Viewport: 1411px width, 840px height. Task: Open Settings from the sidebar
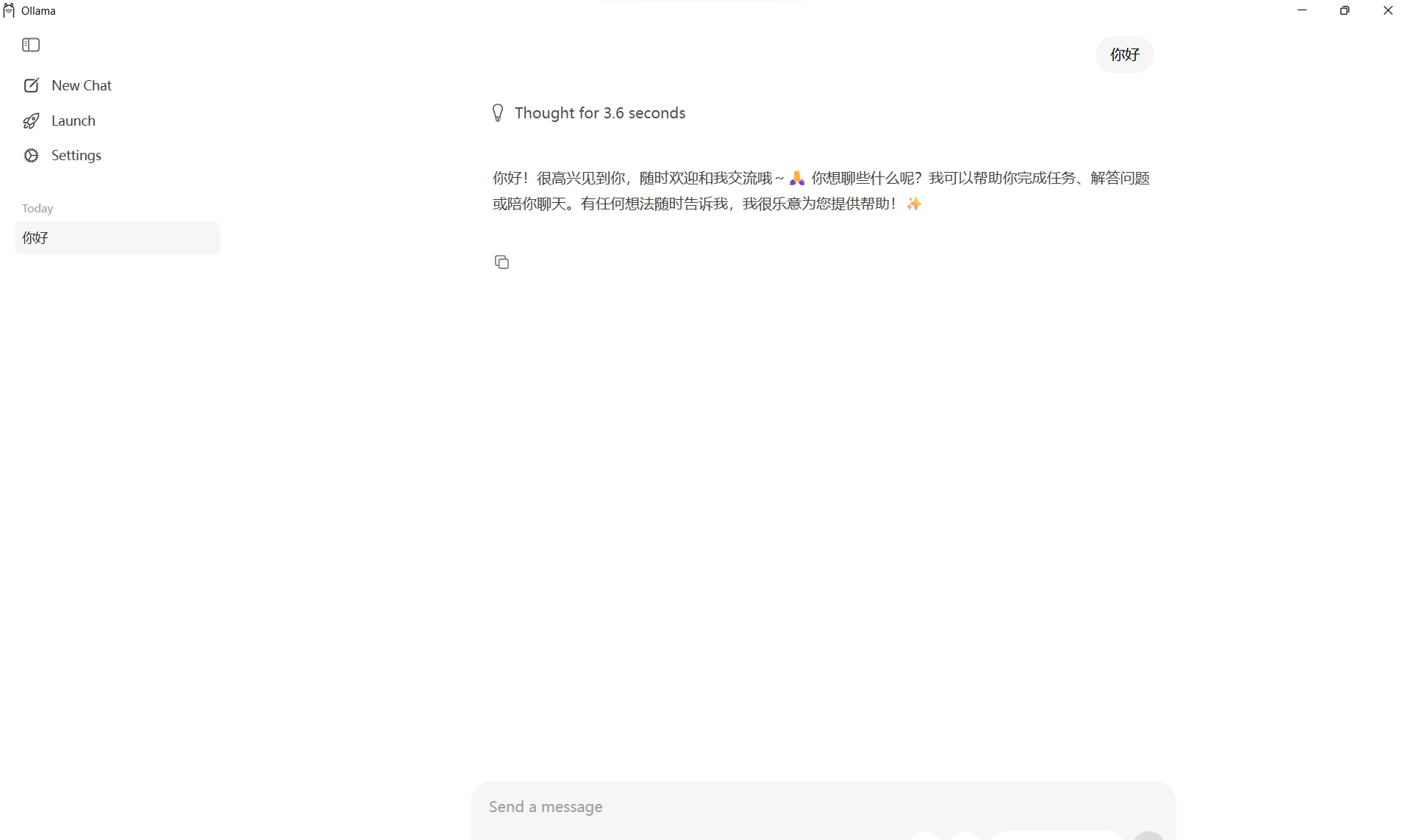coord(62,155)
